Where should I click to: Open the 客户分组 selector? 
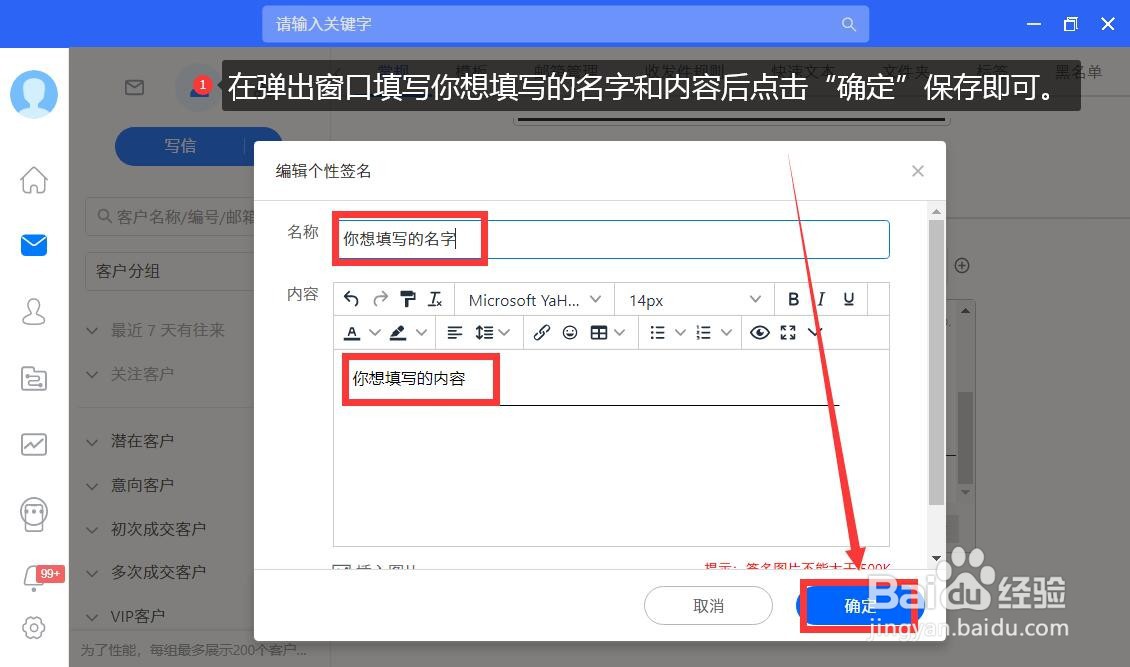coord(170,272)
